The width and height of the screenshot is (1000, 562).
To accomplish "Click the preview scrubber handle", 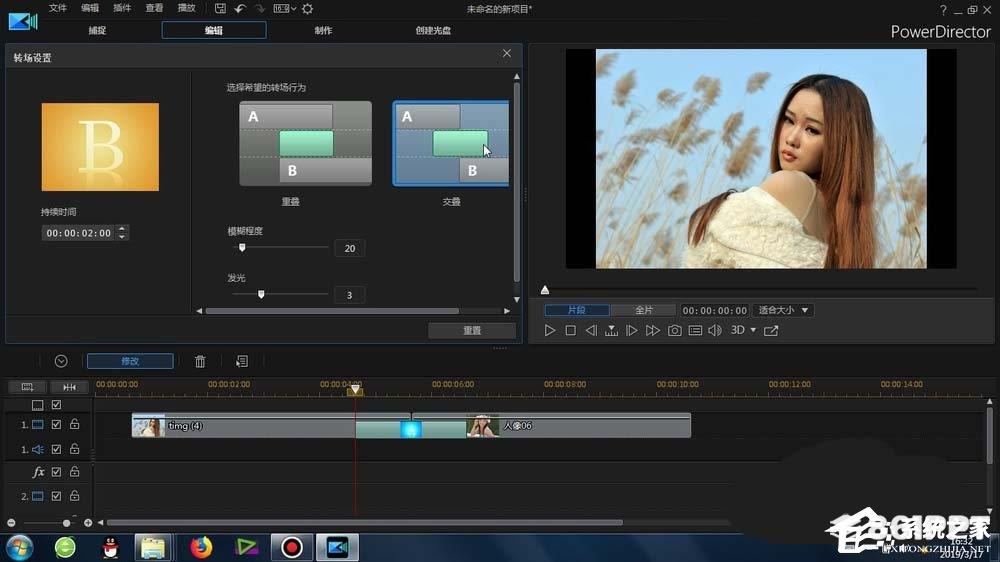I will 545,290.
